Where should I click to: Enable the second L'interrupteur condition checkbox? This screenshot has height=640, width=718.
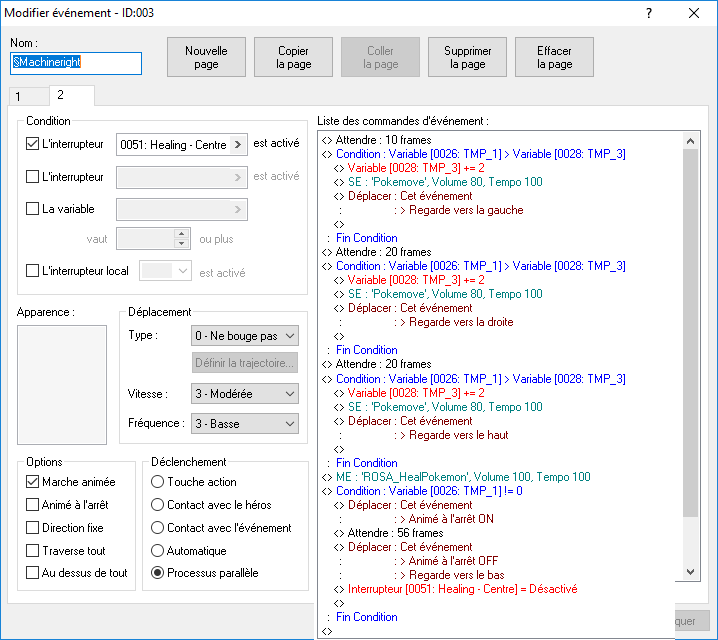coord(32,177)
